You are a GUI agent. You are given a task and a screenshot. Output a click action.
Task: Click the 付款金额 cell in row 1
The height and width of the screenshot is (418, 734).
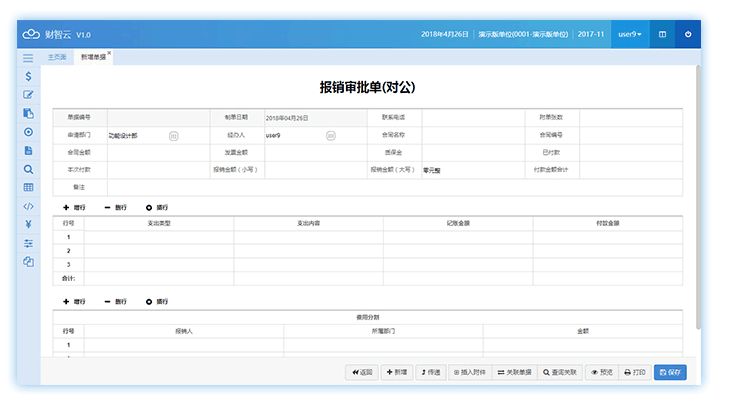pyautogui.click(x=608, y=237)
